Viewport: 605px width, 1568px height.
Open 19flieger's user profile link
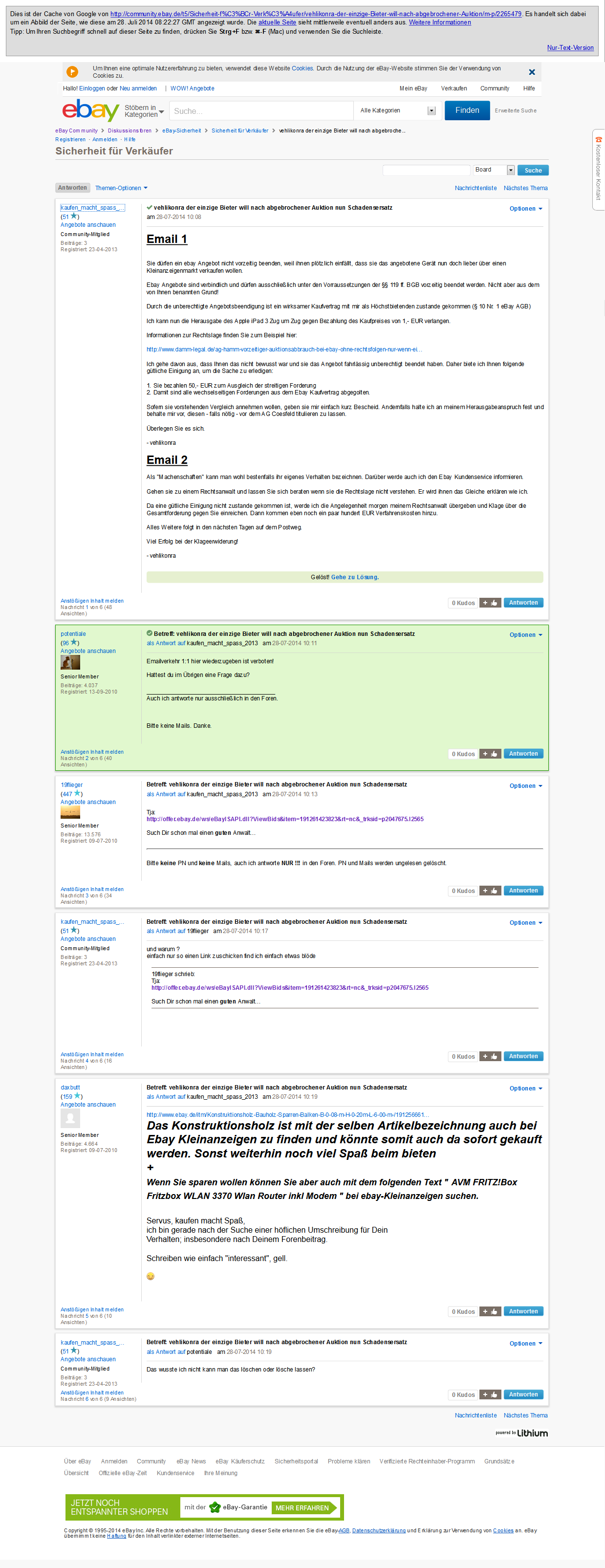pos(72,784)
